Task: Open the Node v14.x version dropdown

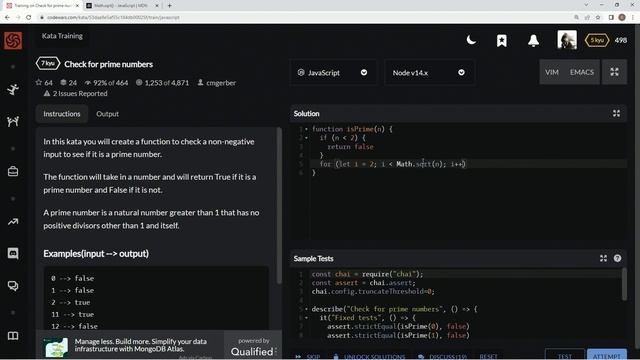Action: pyautogui.click(x=429, y=73)
